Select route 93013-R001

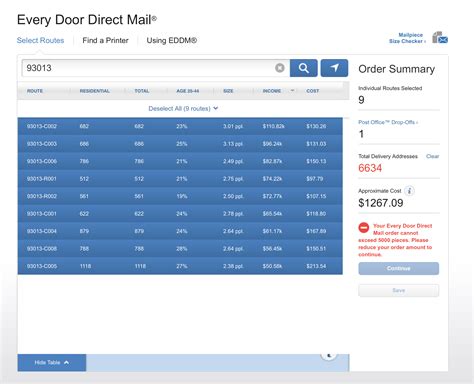point(180,179)
